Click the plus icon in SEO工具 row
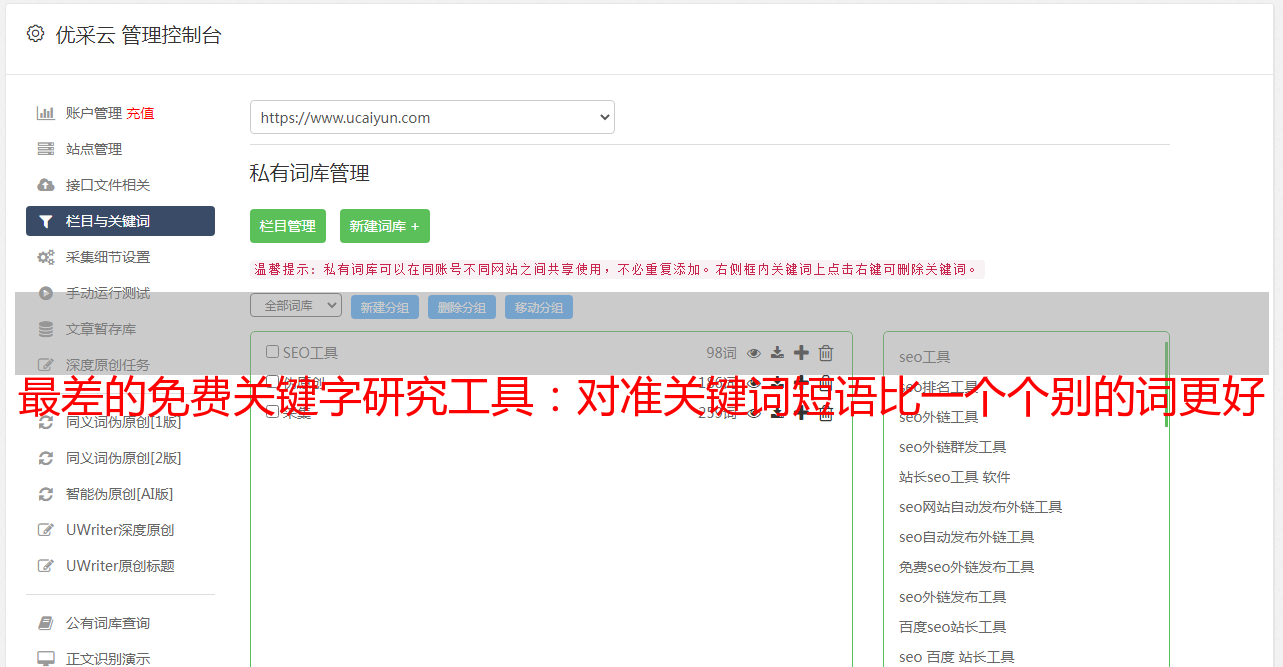Image resolution: width=1283 pixels, height=667 pixels. 801,353
